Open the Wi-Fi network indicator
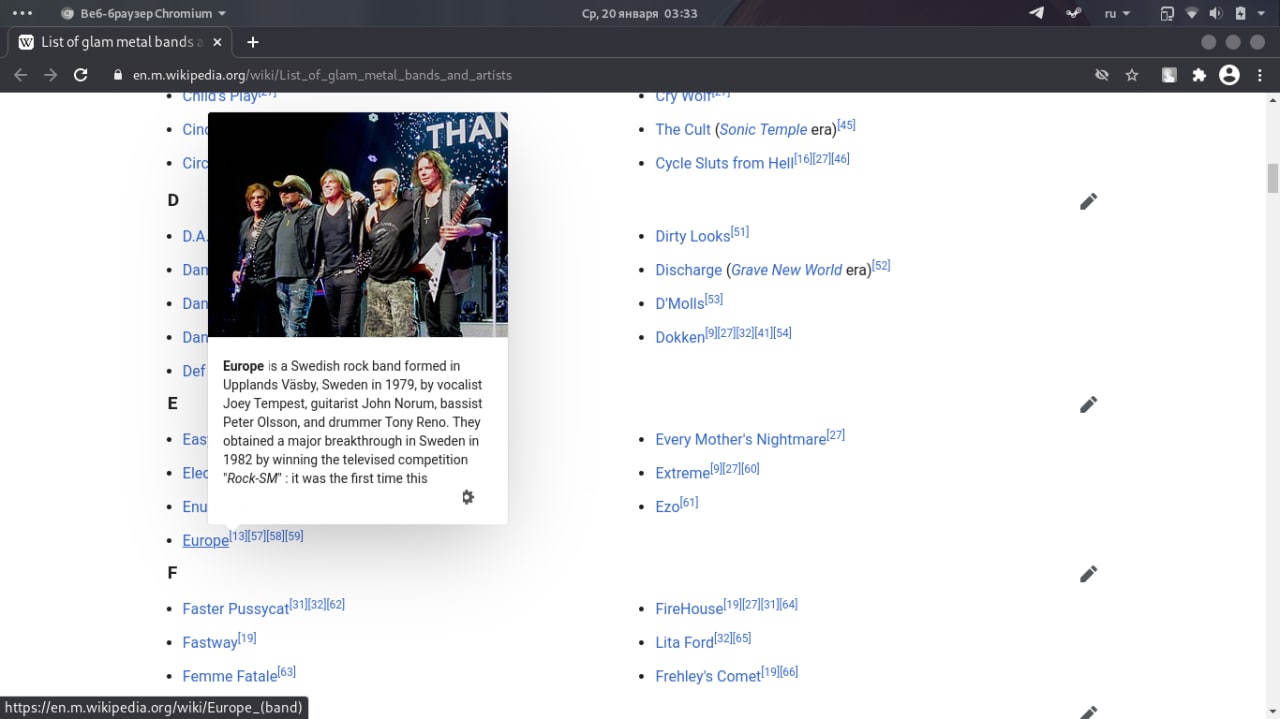The image size is (1280, 719). click(x=1192, y=13)
